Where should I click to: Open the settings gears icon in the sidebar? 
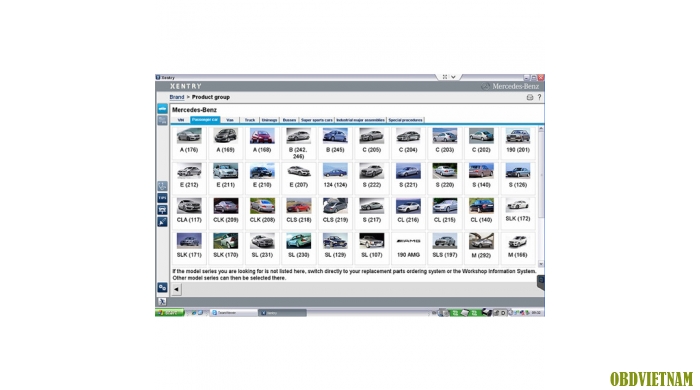click(162, 288)
